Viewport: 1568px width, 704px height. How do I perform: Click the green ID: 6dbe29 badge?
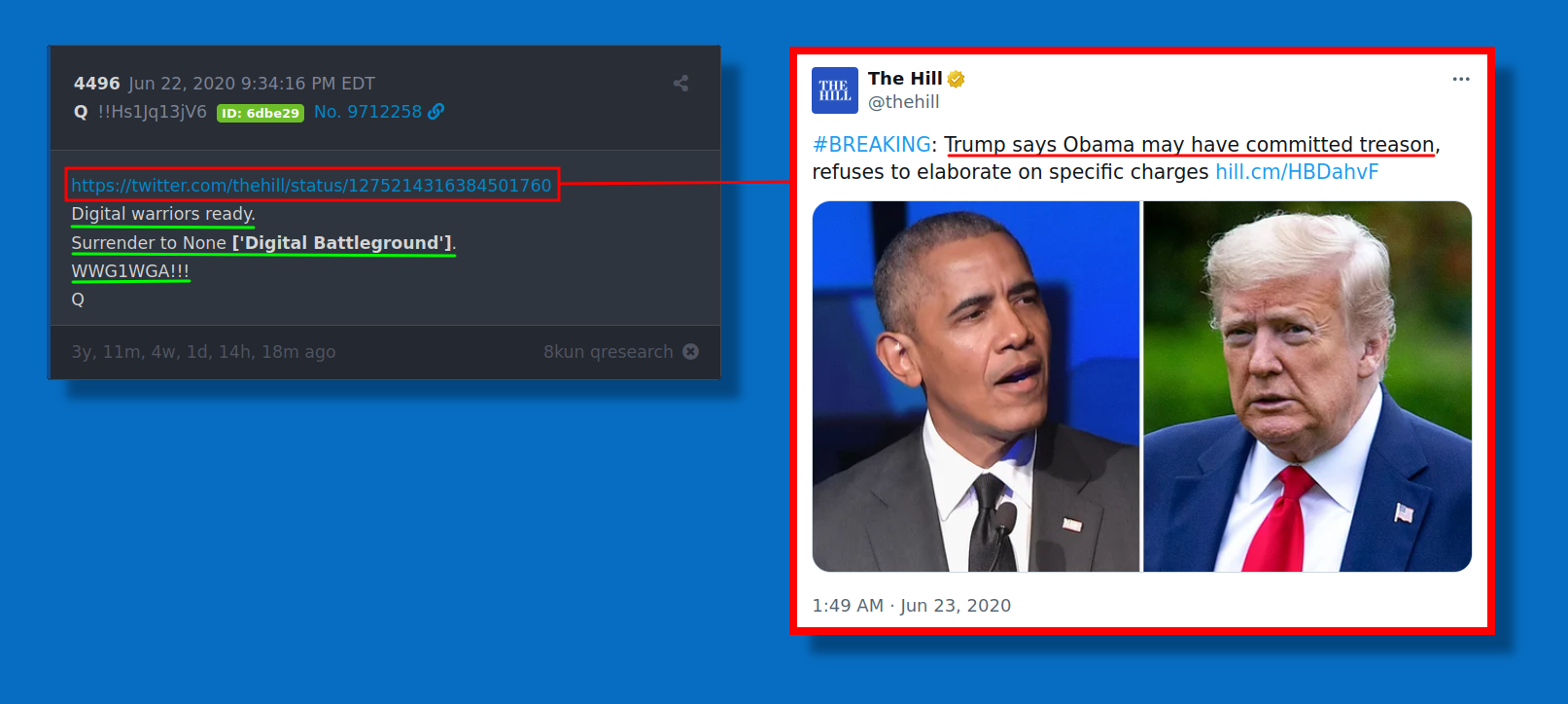click(x=261, y=113)
